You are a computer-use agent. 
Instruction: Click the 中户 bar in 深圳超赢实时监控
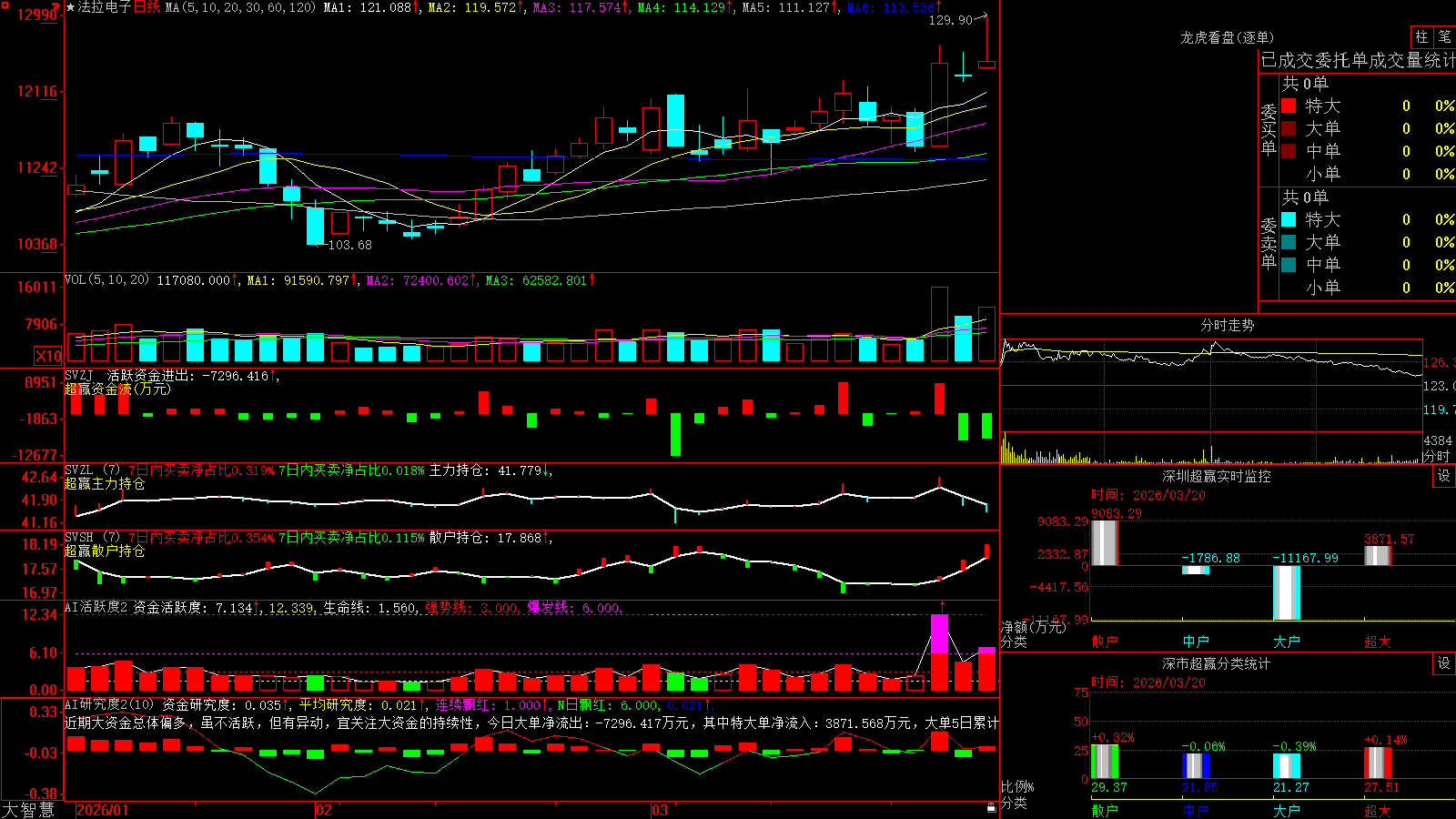tap(1196, 570)
